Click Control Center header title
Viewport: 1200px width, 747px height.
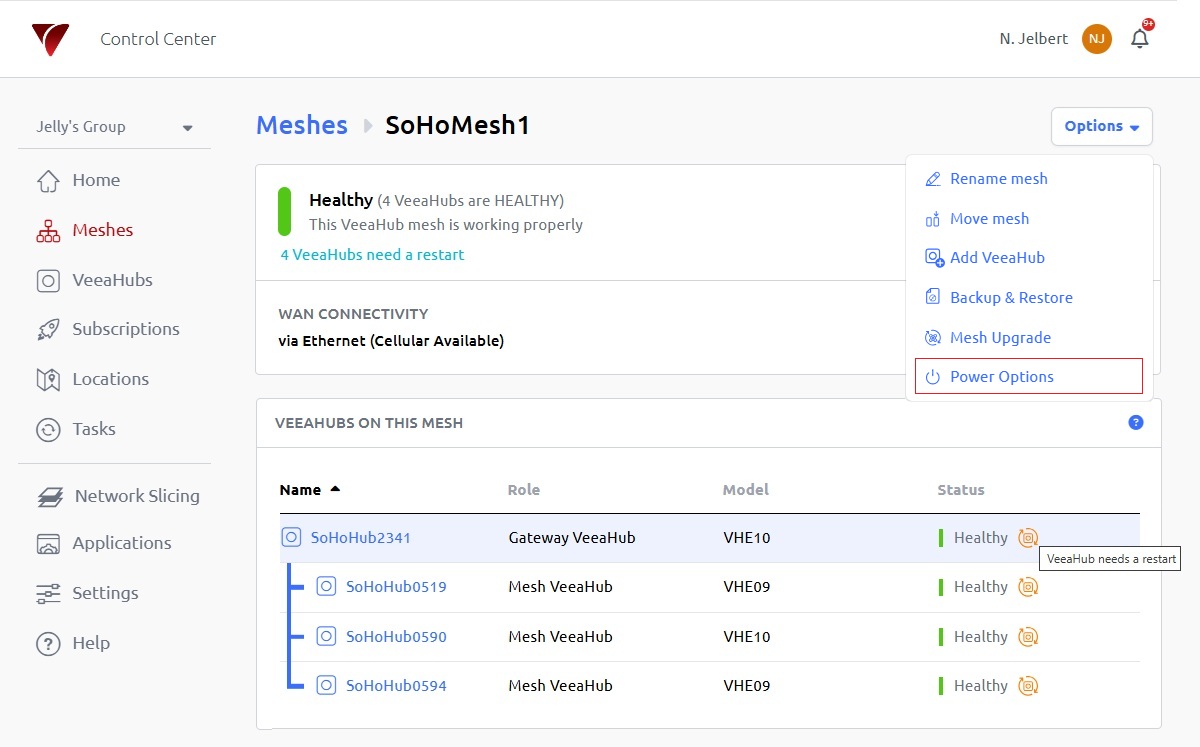(x=158, y=39)
